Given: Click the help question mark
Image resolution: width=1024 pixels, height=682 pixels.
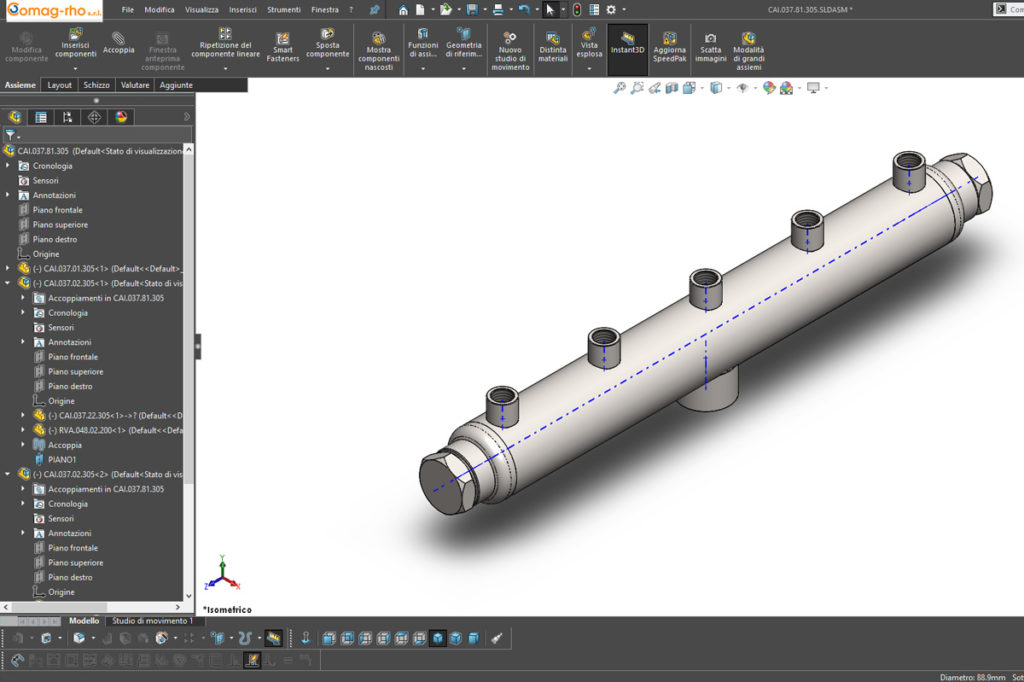Looking at the screenshot, I should click(351, 10).
